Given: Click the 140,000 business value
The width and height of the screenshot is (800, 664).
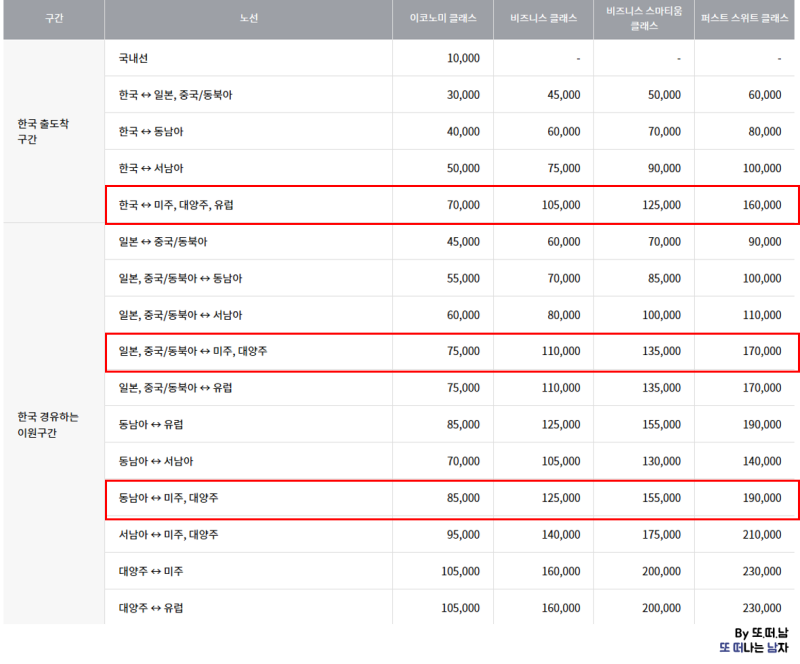Looking at the screenshot, I should (561, 535).
